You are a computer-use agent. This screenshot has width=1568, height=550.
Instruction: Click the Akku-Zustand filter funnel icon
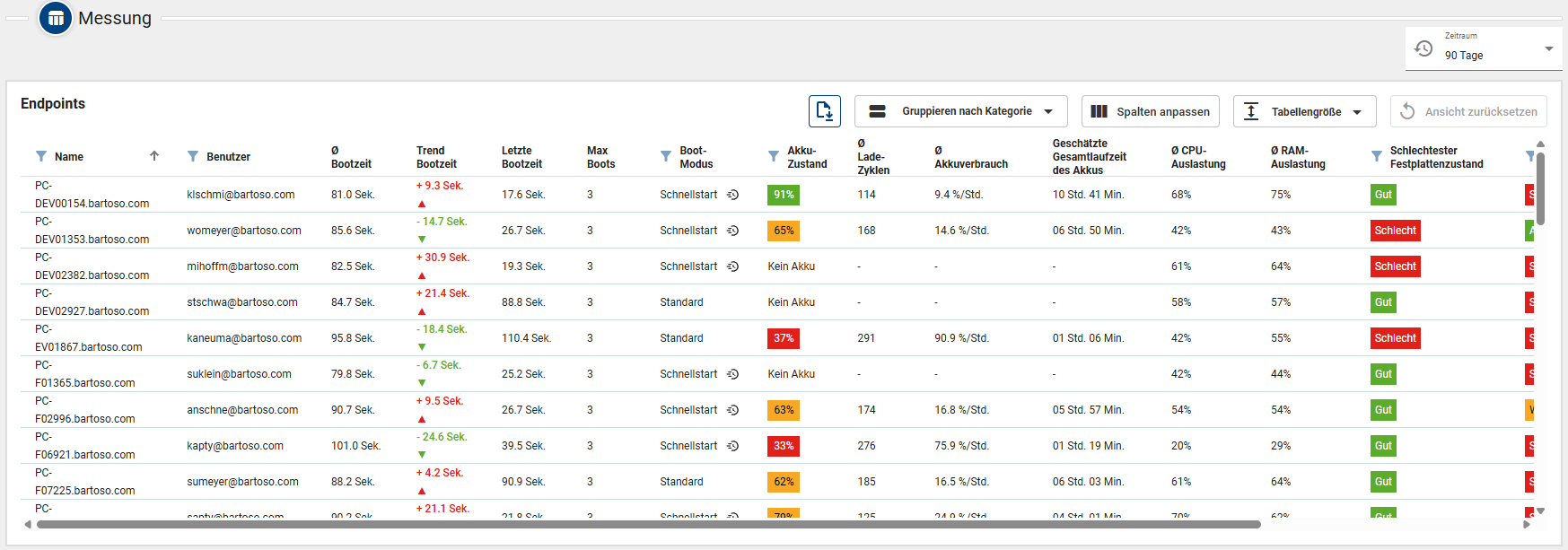774,156
